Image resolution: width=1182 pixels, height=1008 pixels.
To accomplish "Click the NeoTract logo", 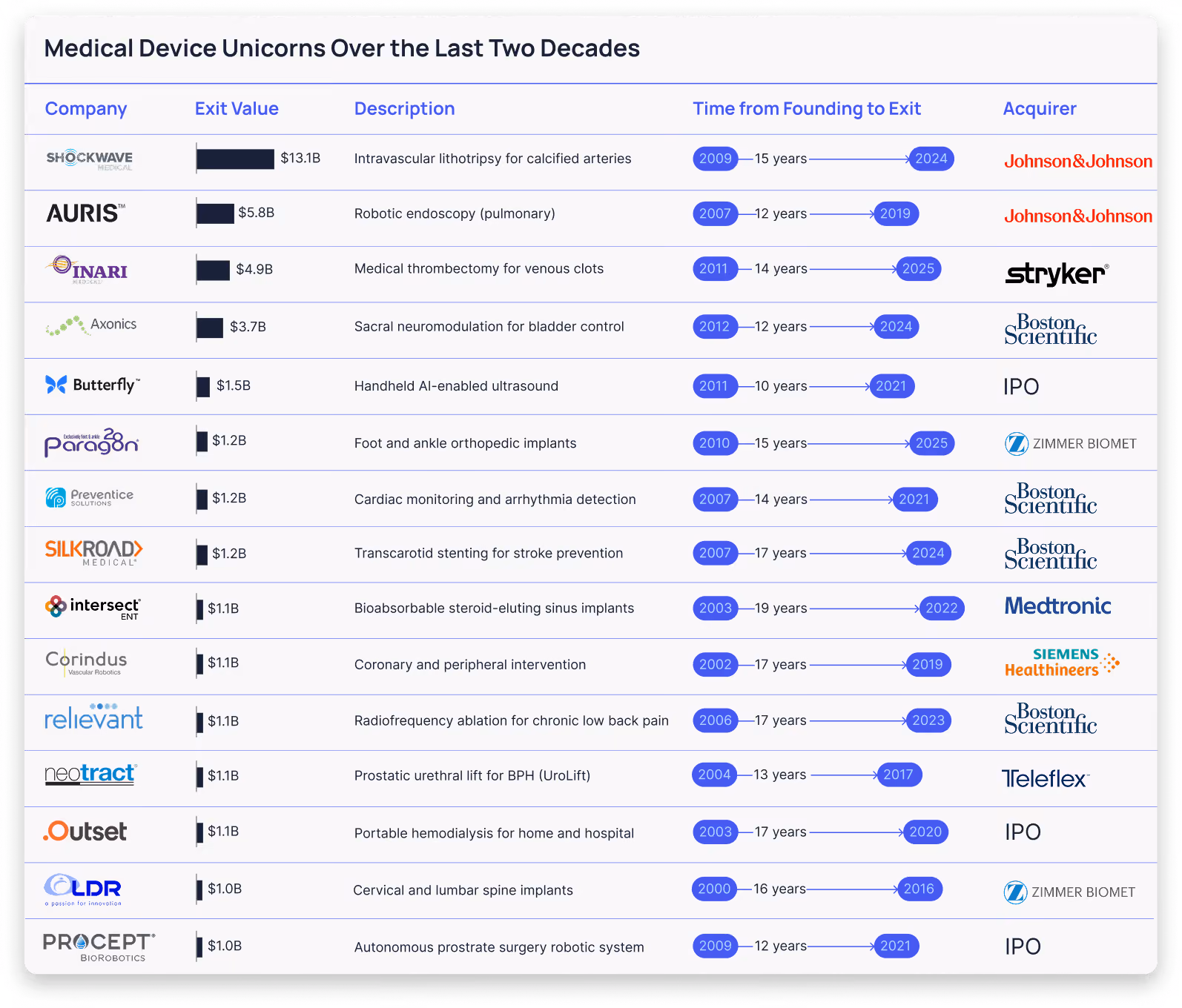I will pos(90,775).
